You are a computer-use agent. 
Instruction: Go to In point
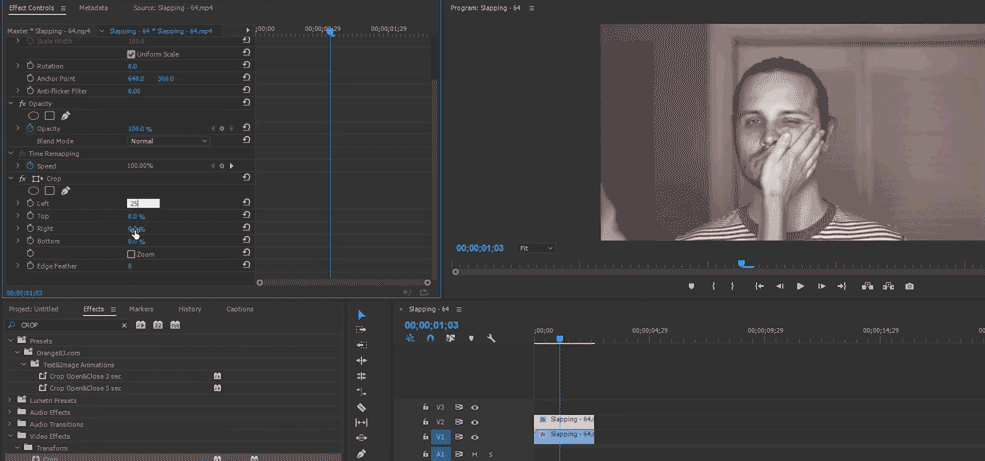pos(759,286)
